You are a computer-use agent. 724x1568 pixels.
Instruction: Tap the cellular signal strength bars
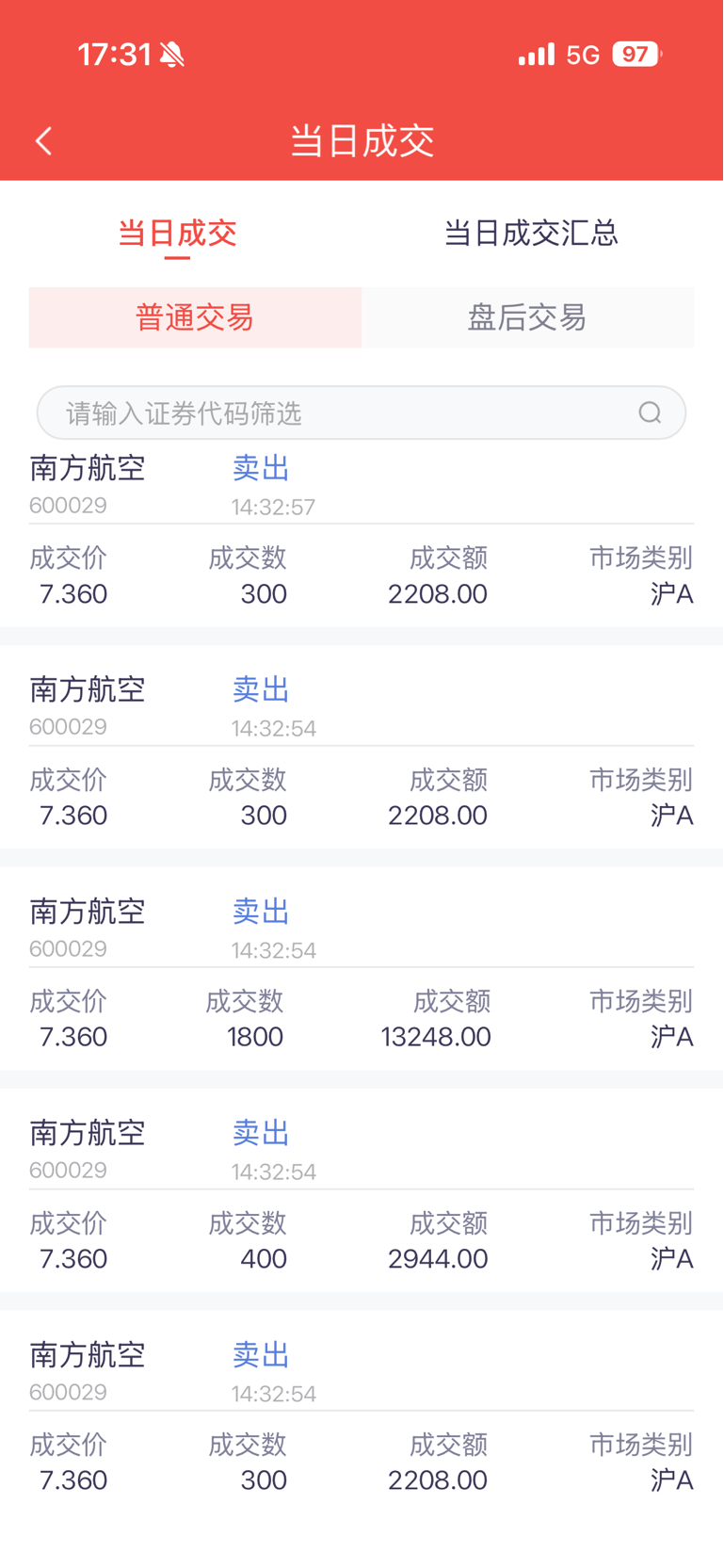click(x=536, y=55)
